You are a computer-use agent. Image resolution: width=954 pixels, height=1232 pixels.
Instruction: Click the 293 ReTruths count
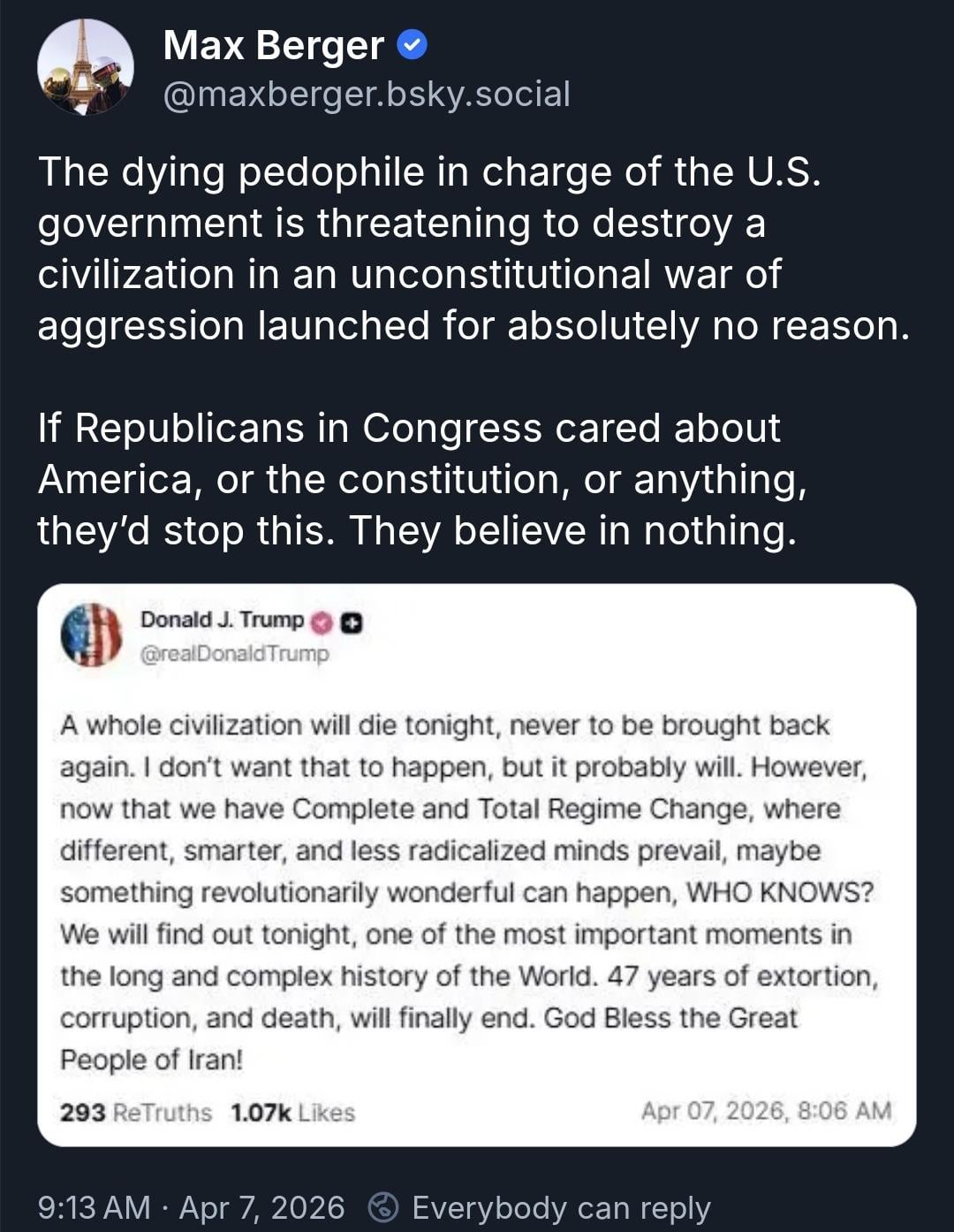pos(136,1112)
